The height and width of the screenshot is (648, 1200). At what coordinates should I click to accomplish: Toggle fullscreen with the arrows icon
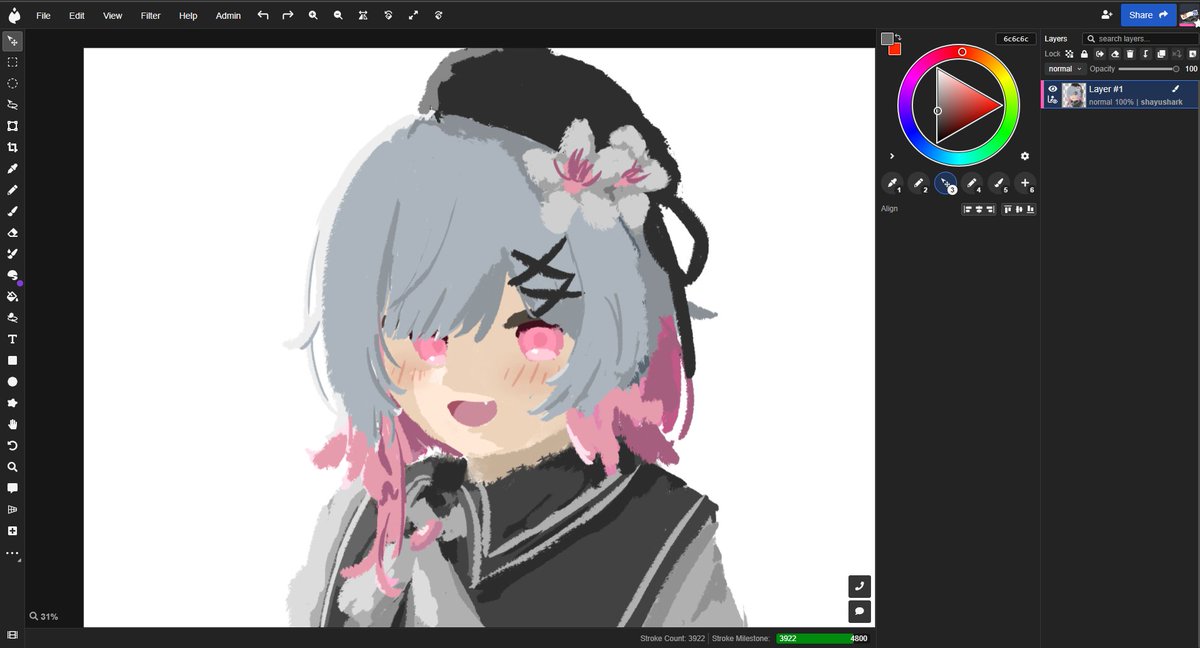point(413,15)
